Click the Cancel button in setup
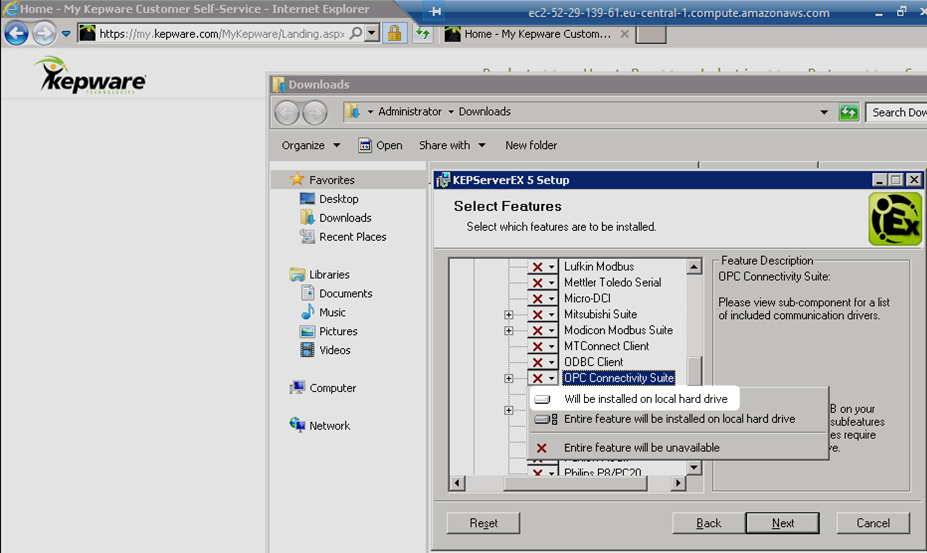The width and height of the screenshot is (927, 553). 873,523
